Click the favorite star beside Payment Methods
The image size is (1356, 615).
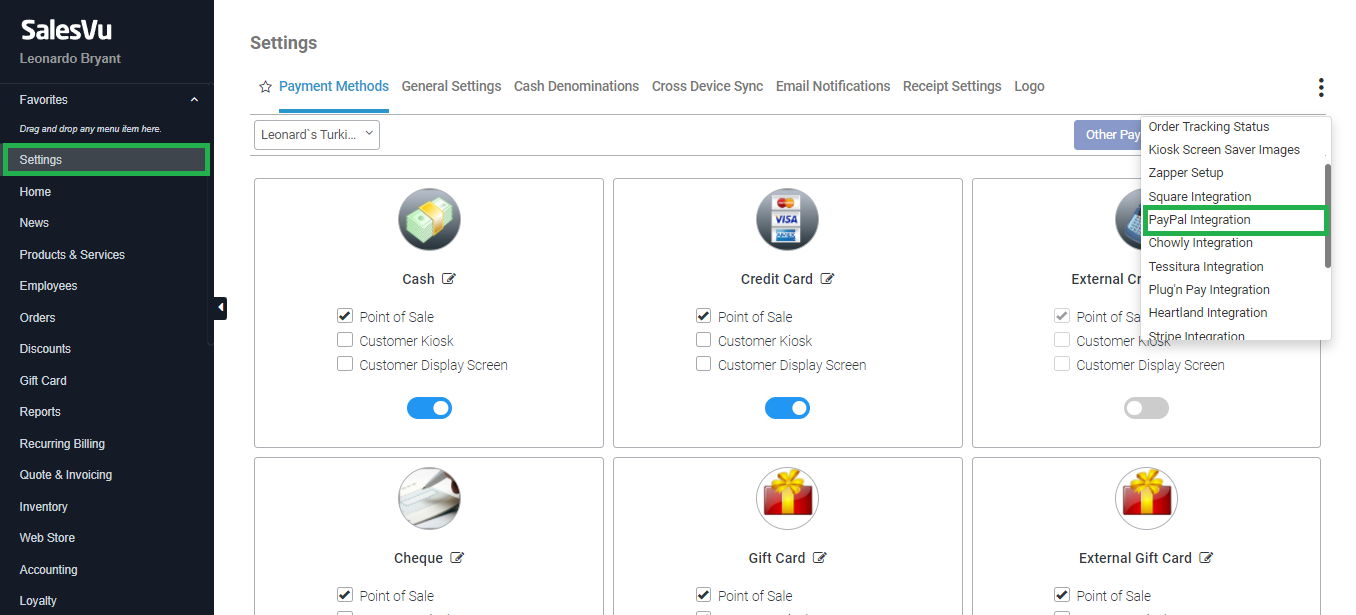tap(265, 87)
